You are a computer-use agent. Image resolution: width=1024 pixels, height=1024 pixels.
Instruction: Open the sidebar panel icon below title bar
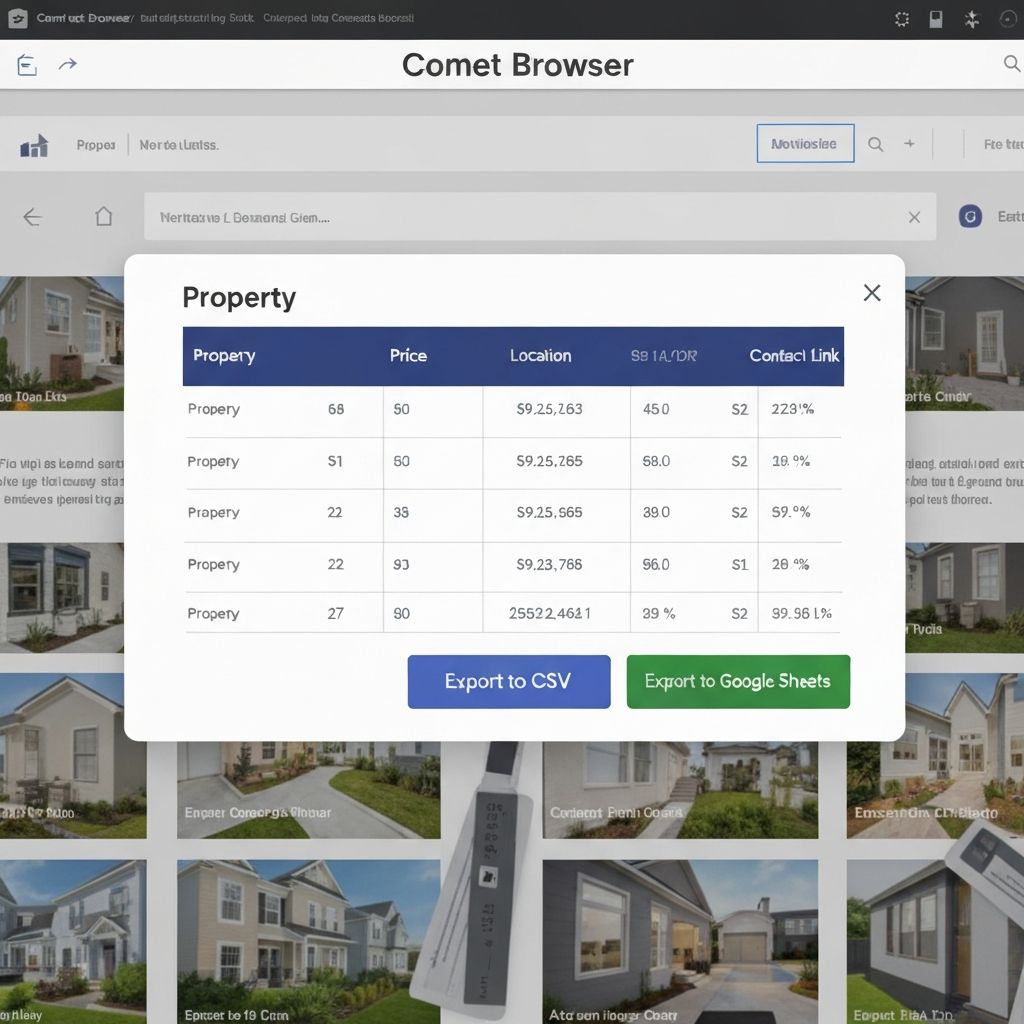pyautogui.click(x=27, y=65)
